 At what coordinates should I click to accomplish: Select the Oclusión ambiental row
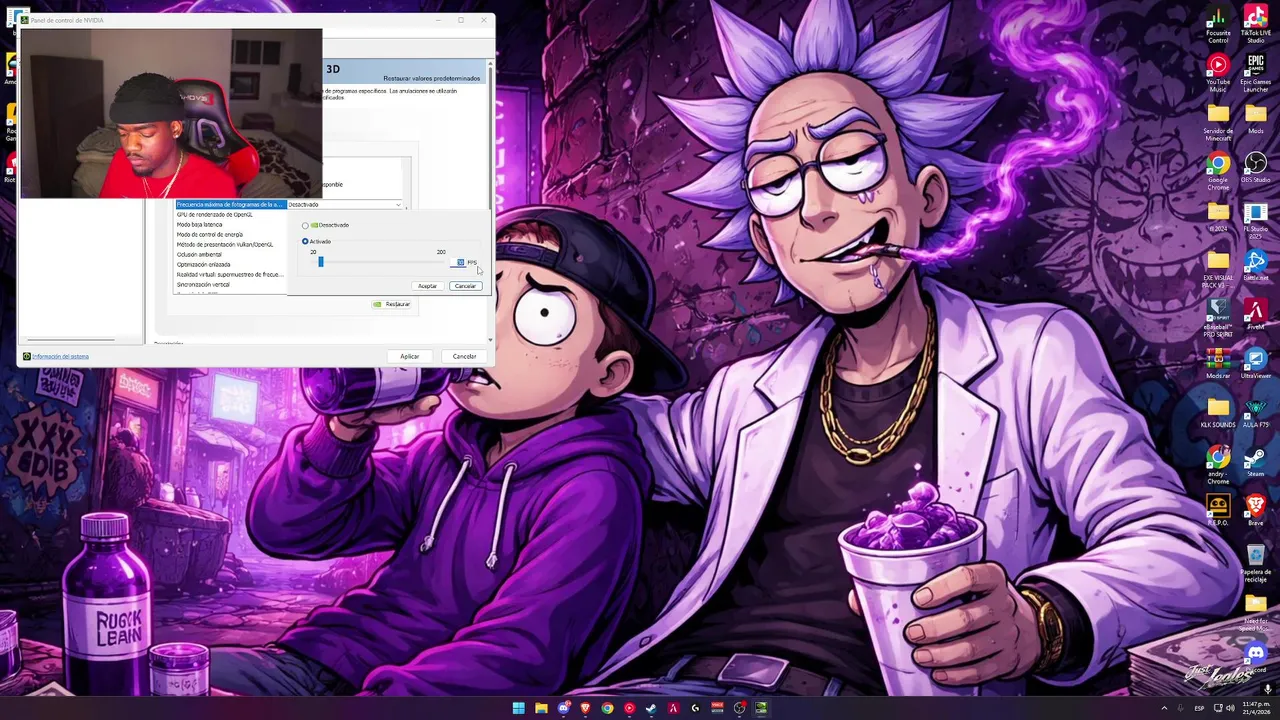[x=231, y=254]
